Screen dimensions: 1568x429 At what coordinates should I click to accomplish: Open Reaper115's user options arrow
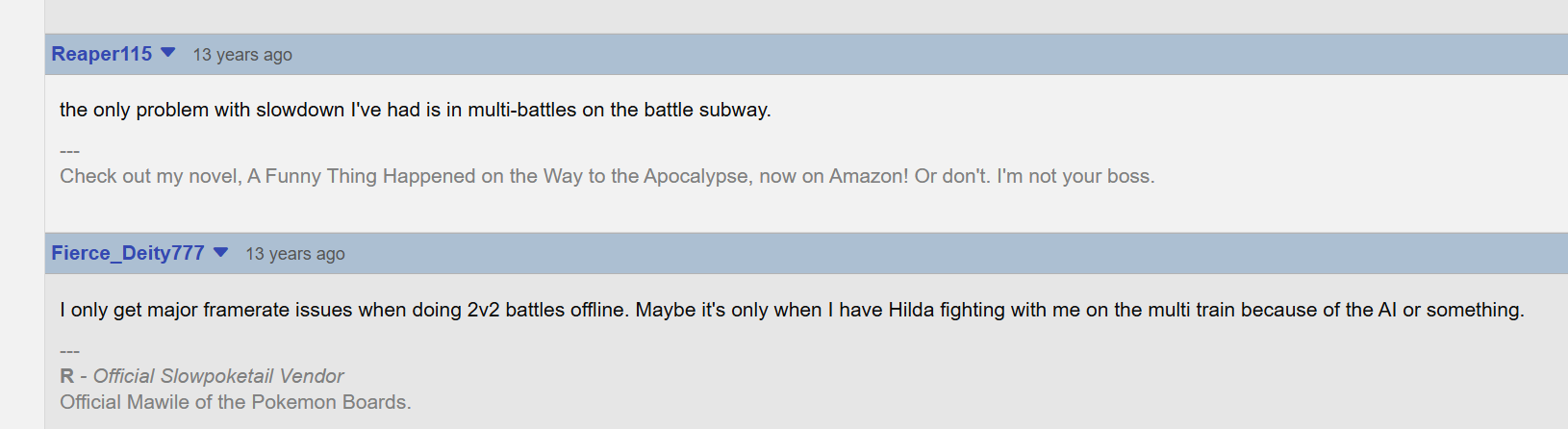click(x=168, y=53)
